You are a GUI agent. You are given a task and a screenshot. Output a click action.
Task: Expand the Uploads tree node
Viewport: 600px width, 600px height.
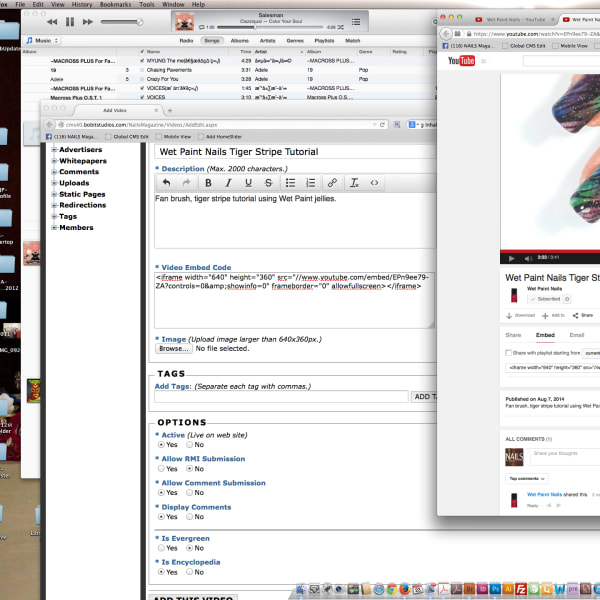[54, 183]
